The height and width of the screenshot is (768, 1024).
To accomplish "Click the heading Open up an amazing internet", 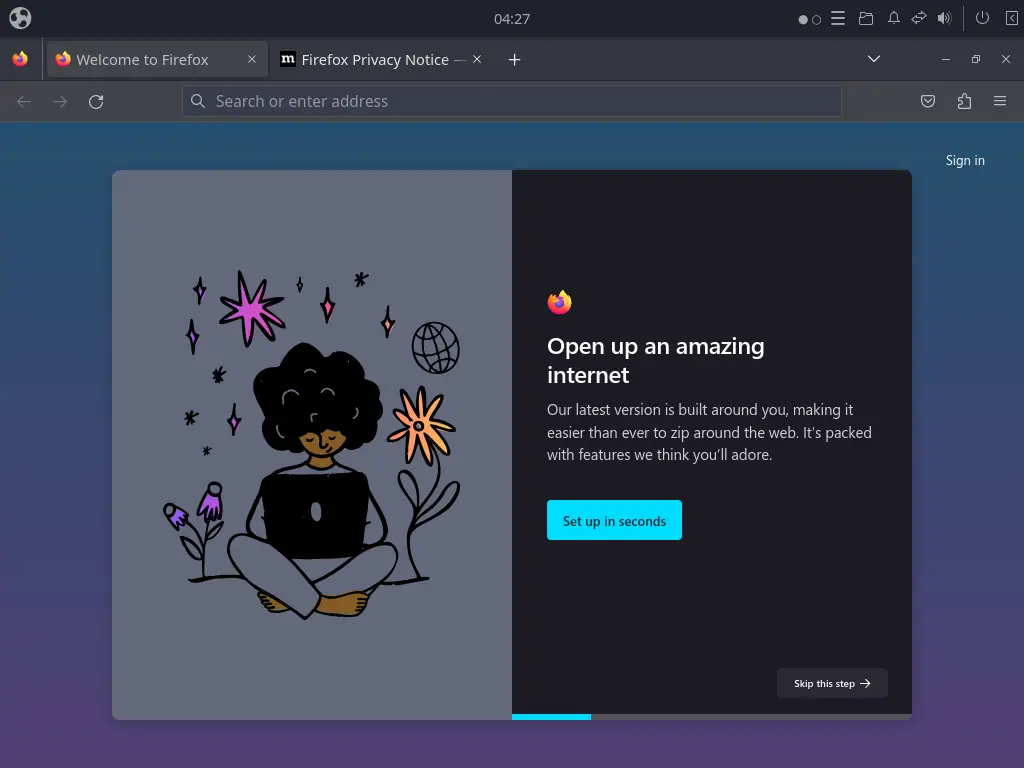I will coord(656,360).
